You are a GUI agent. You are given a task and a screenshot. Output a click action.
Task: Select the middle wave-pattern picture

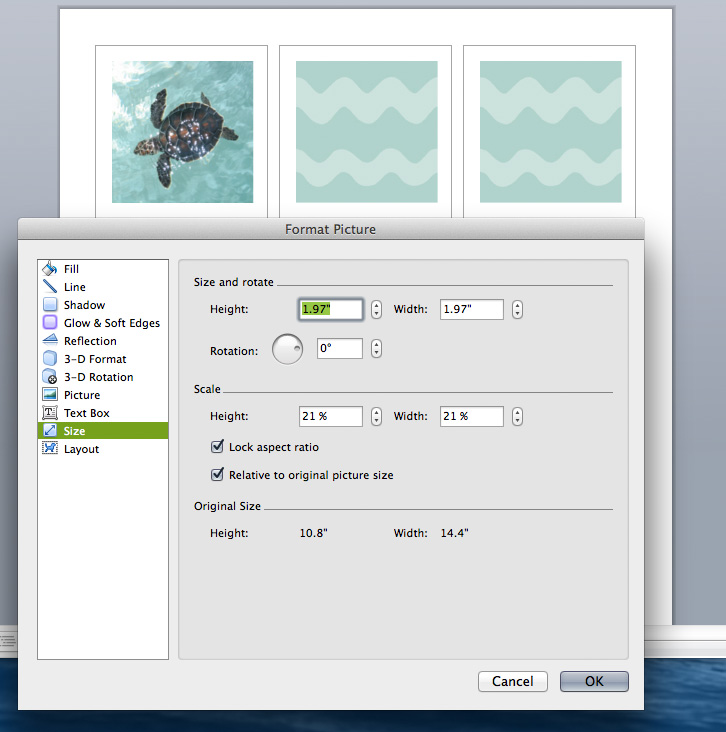[x=367, y=132]
